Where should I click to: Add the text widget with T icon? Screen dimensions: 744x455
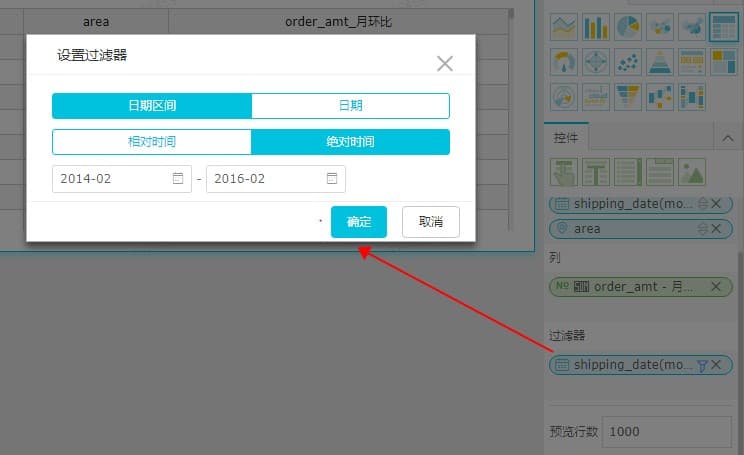click(596, 172)
